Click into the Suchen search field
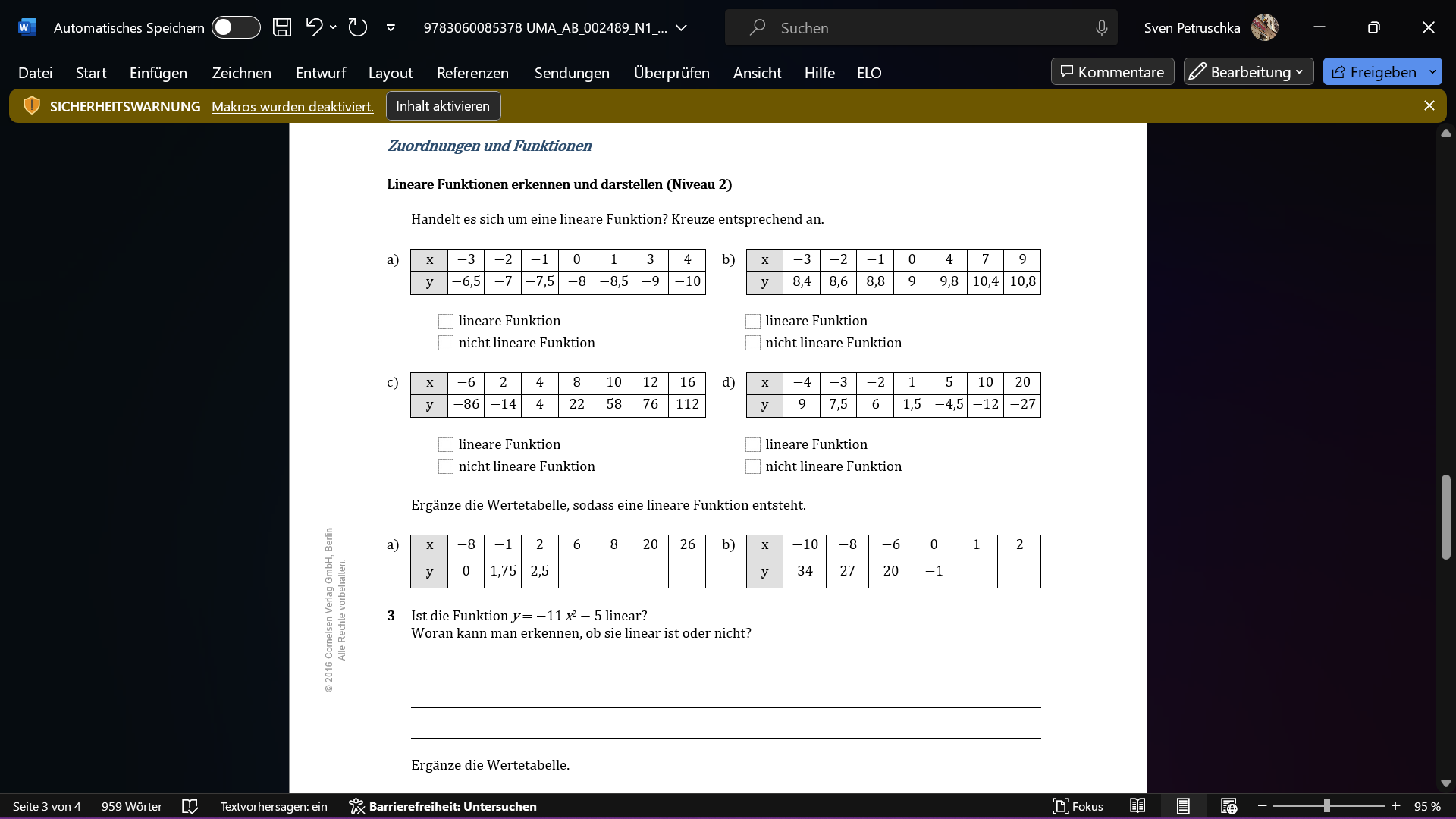Image resolution: width=1456 pixels, height=819 pixels. [921, 27]
